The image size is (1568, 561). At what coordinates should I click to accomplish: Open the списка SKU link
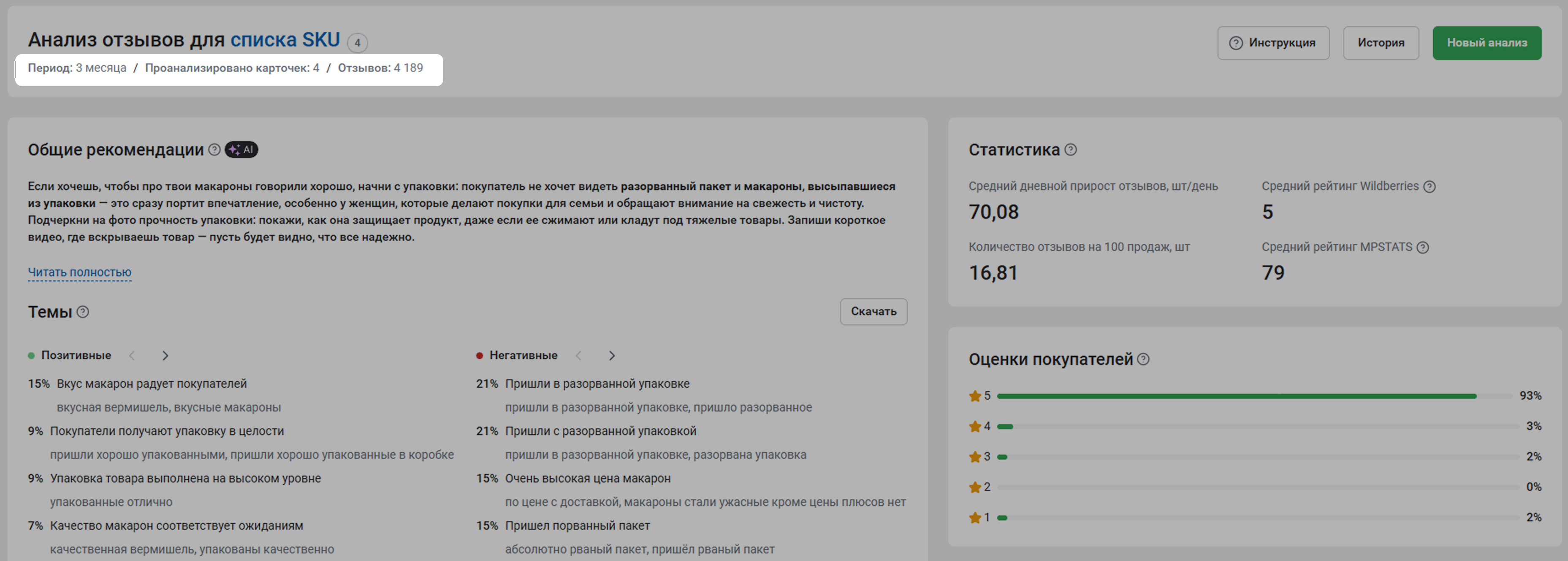point(284,40)
